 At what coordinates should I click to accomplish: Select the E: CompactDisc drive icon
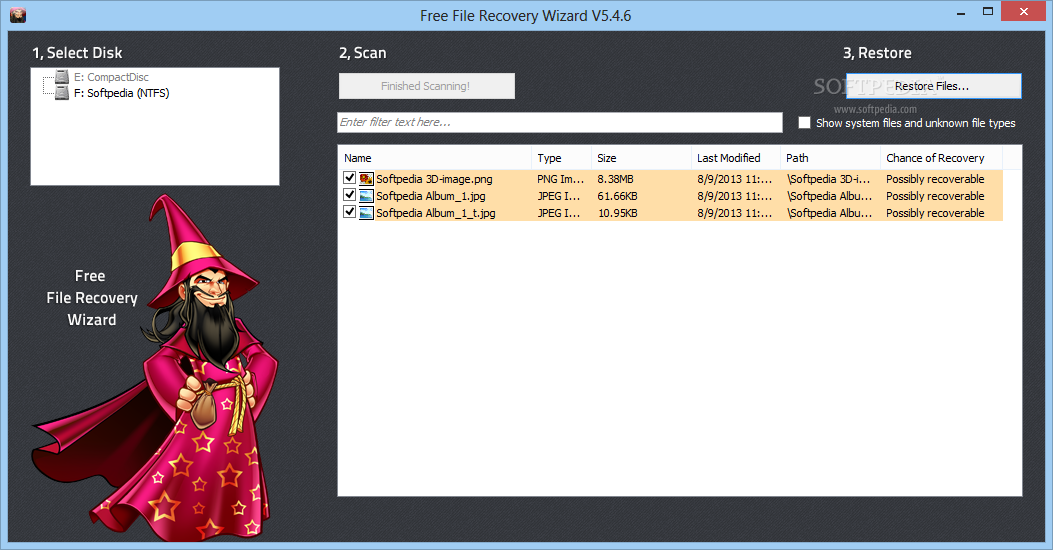coord(62,77)
